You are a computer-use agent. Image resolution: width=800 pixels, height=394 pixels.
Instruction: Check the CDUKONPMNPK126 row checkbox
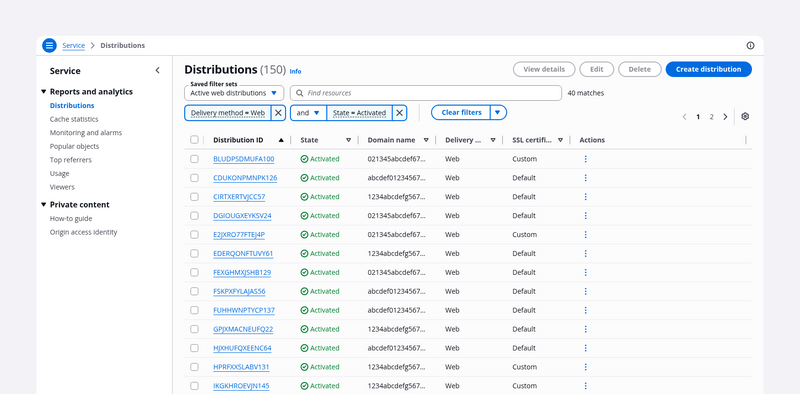194,178
